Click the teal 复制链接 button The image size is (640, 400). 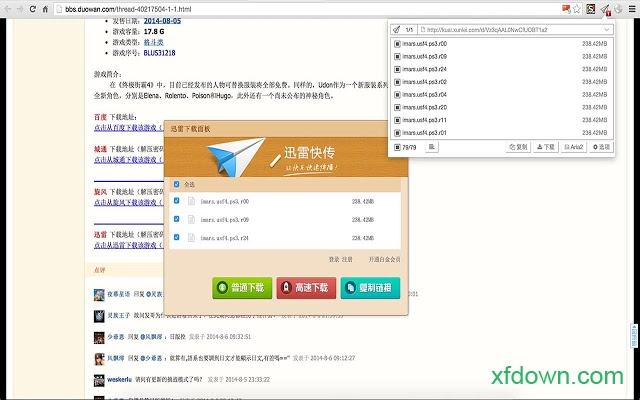coord(370,288)
